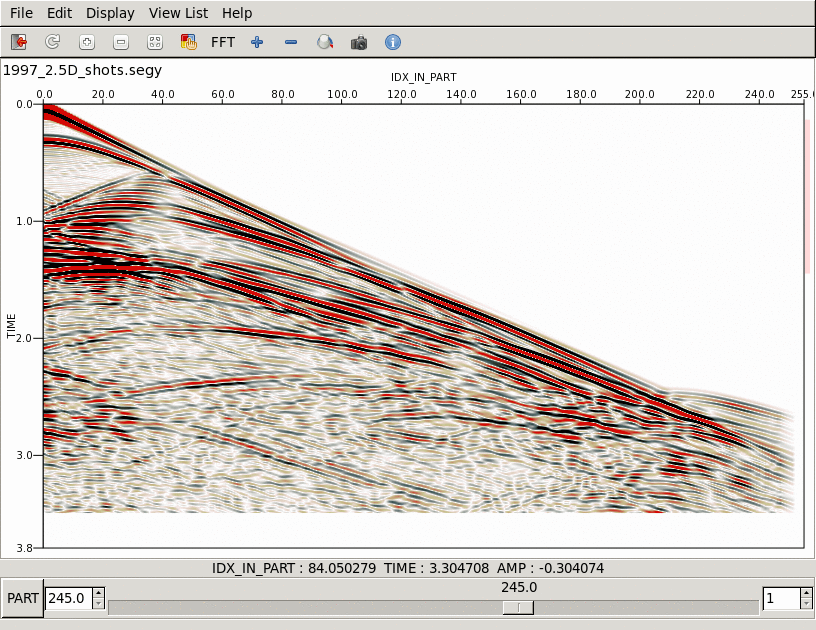Click the zoom out toolbar icon

(x=121, y=42)
